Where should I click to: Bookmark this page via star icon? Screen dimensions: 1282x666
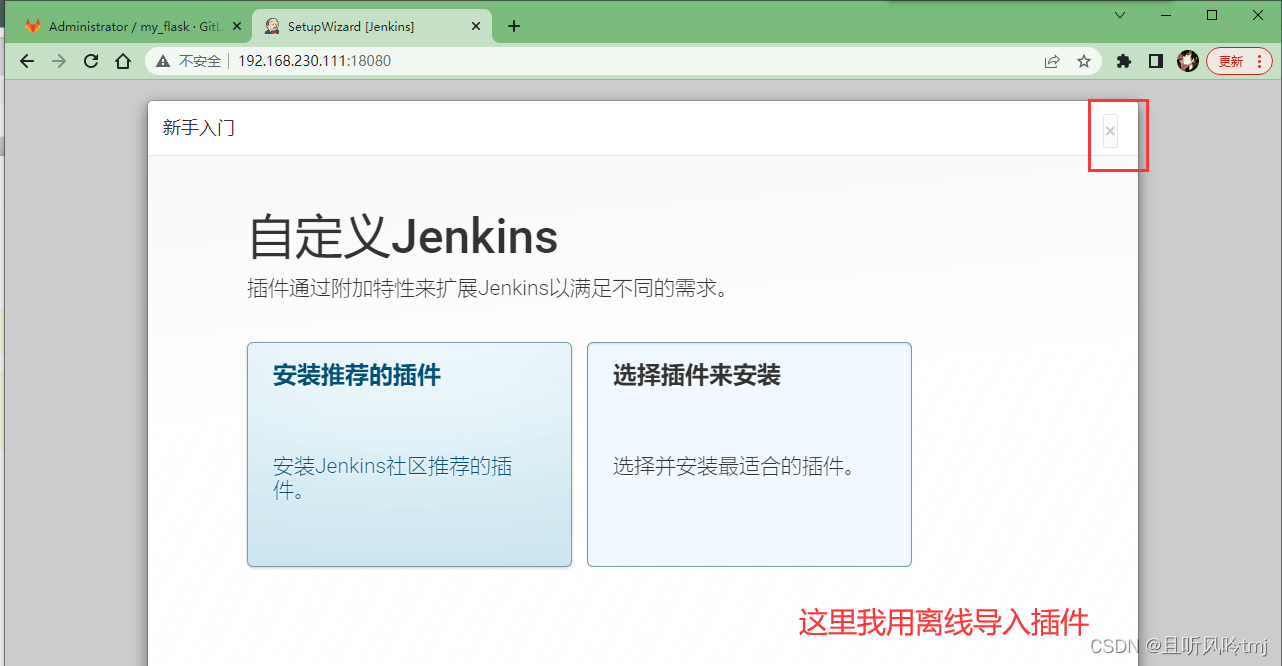pos(1084,61)
